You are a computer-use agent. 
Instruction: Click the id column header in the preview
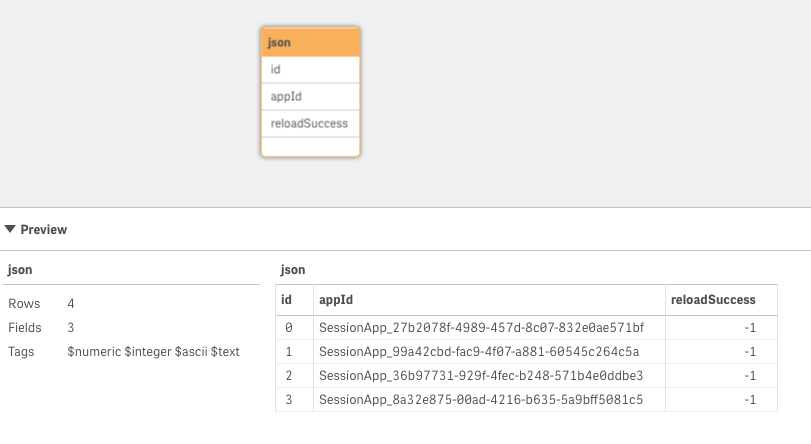[x=287, y=299]
